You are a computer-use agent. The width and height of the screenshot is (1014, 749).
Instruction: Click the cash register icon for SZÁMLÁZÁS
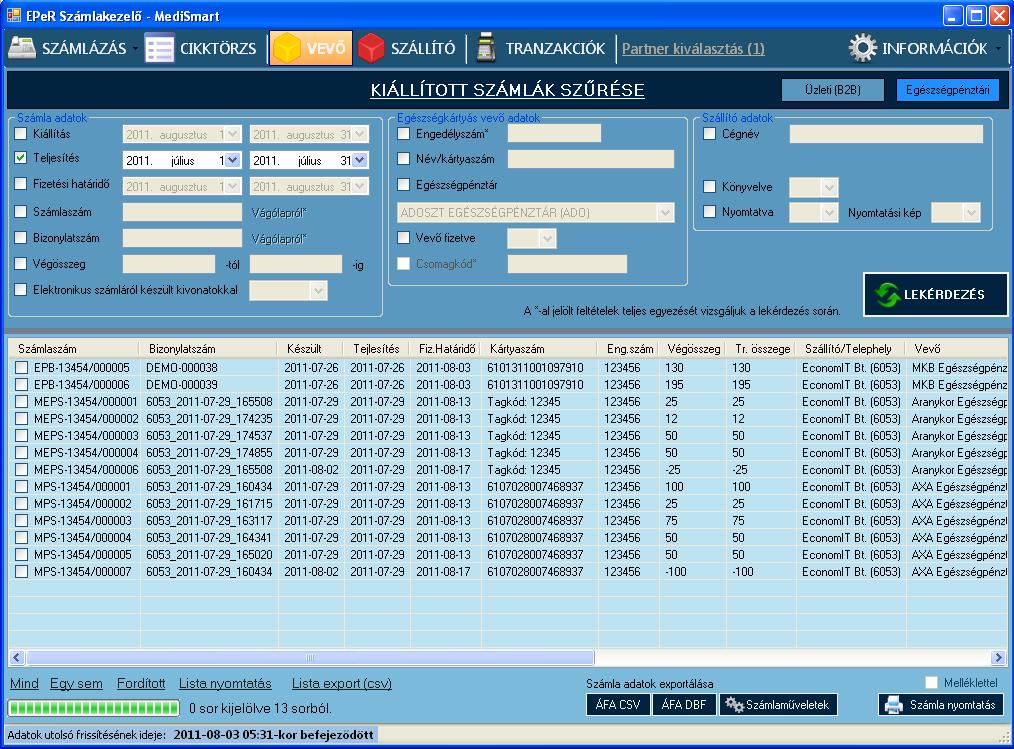click(x=22, y=49)
